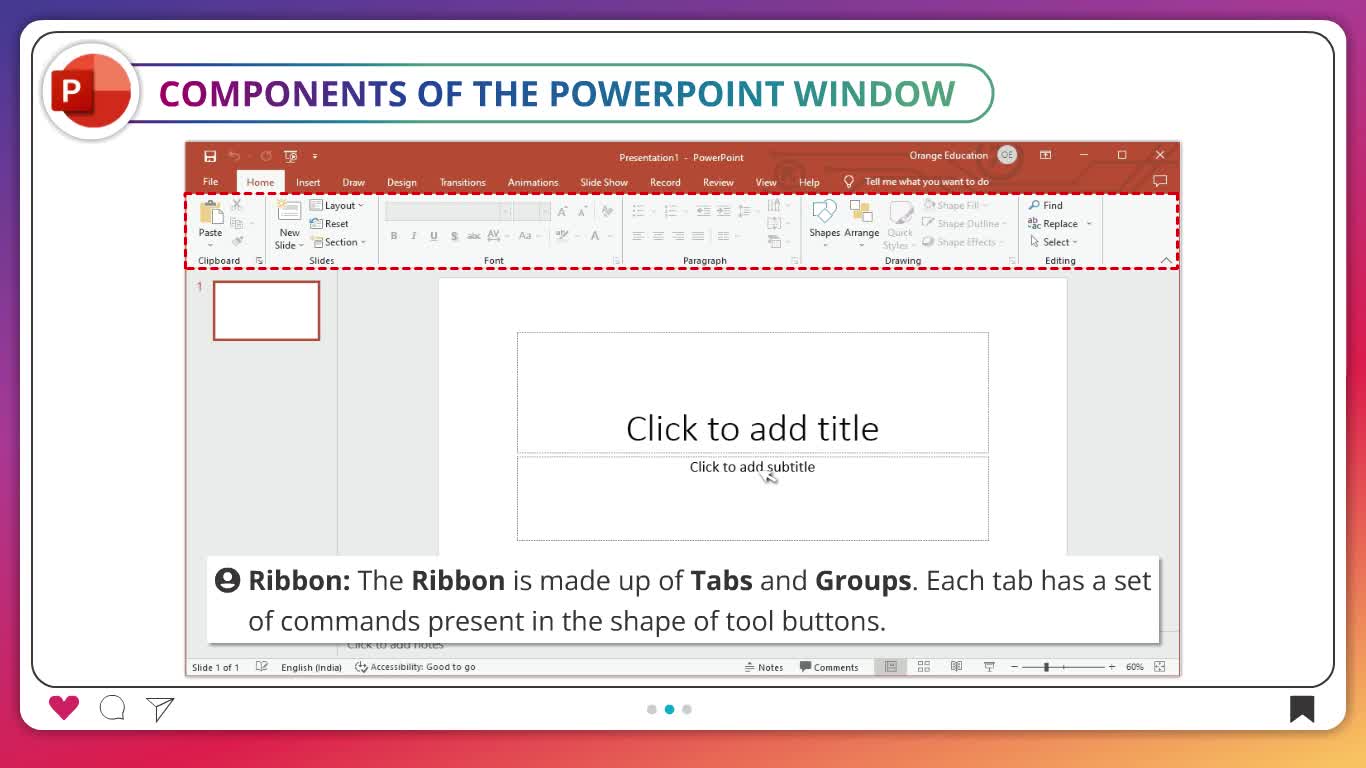Open the Select dropdown in Editing
Image resolution: width=1366 pixels, height=768 pixels.
pos(1054,242)
